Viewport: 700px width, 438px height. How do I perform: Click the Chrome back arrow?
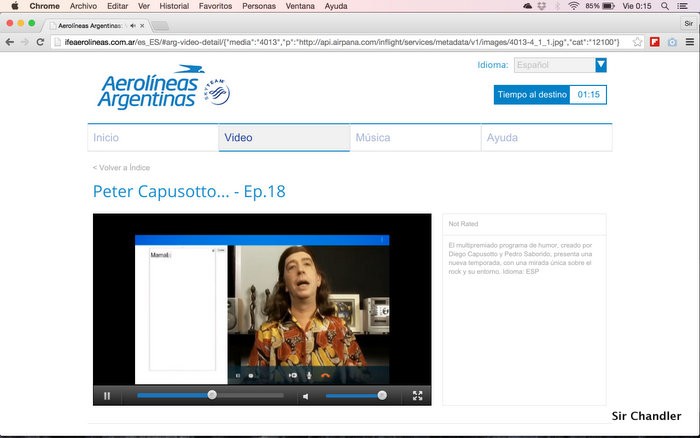9,42
